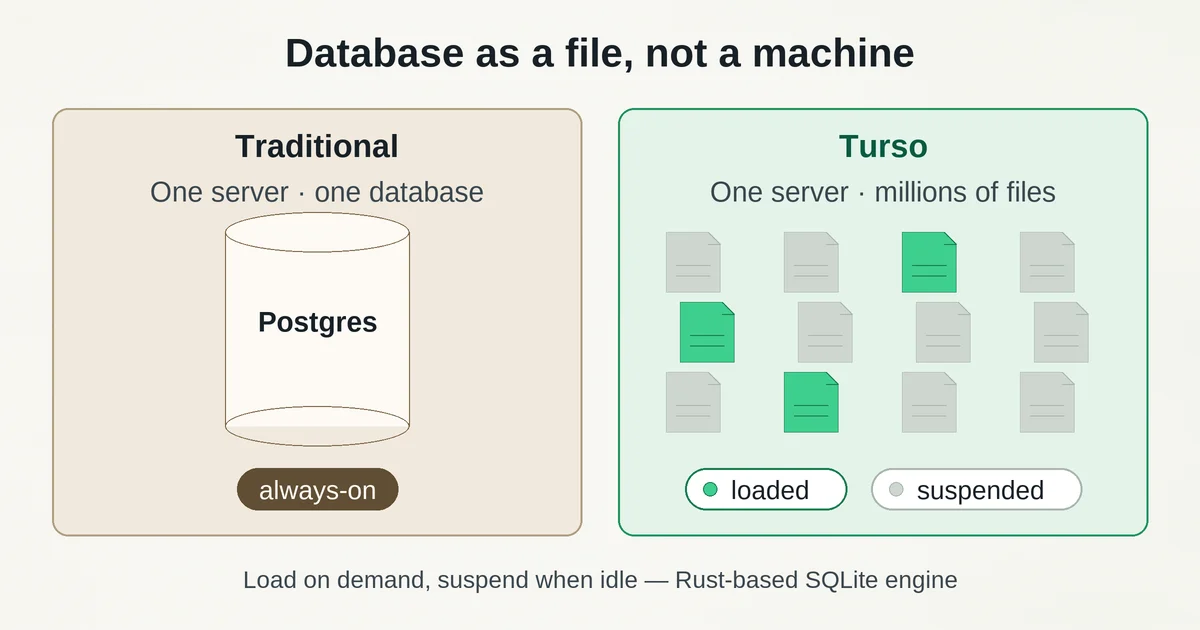The image size is (1200, 630).
Task: Click the gray dot in suspended legend
Action: tap(897, 490)
